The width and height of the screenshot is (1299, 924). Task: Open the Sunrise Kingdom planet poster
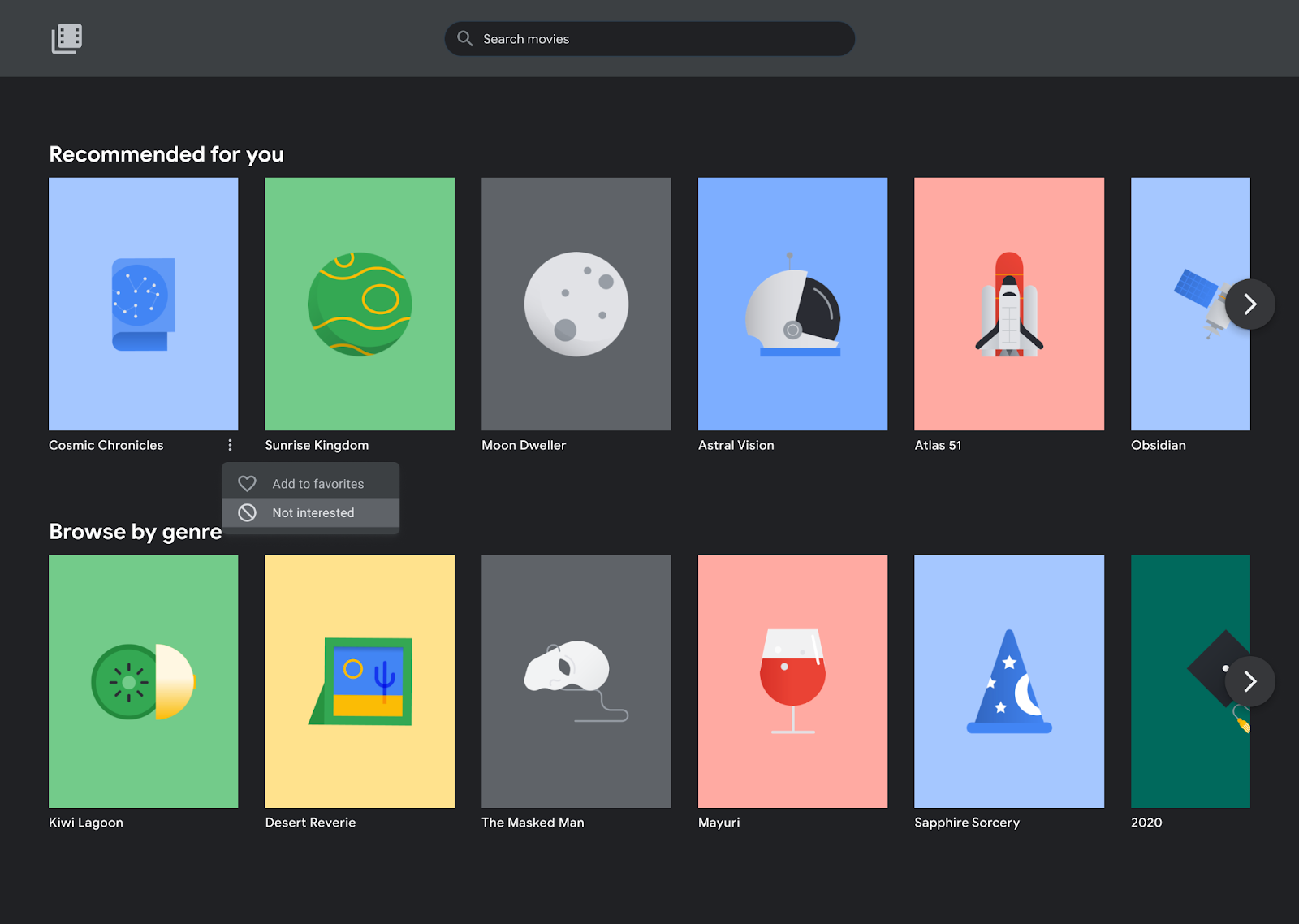(x=360, y=304)
